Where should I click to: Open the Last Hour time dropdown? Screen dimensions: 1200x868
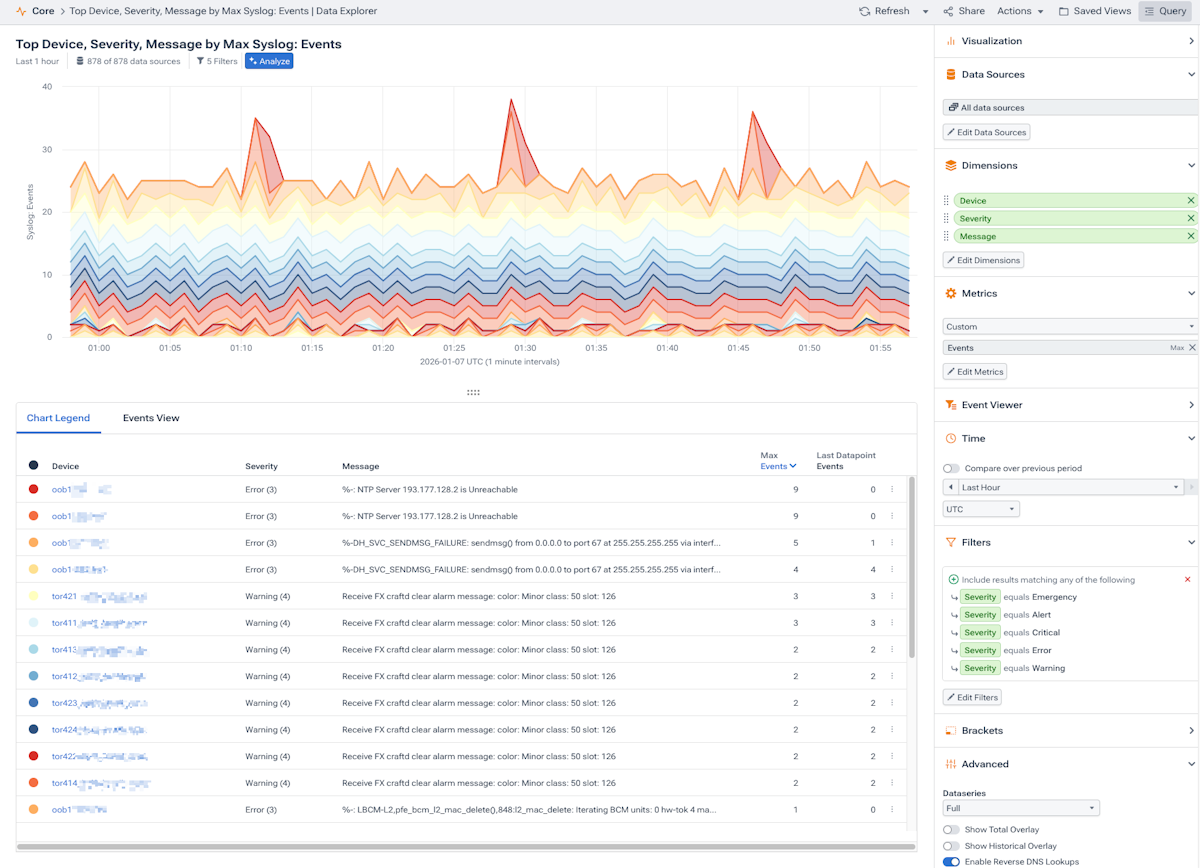pyautogui.click(x=1070, y=487)
